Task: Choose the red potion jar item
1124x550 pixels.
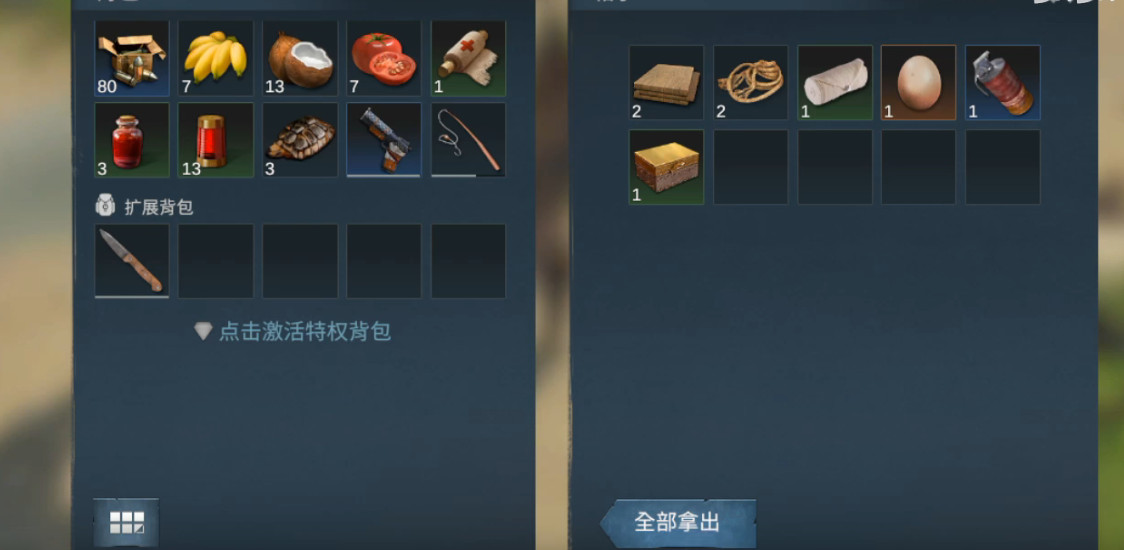Action: 132,140
